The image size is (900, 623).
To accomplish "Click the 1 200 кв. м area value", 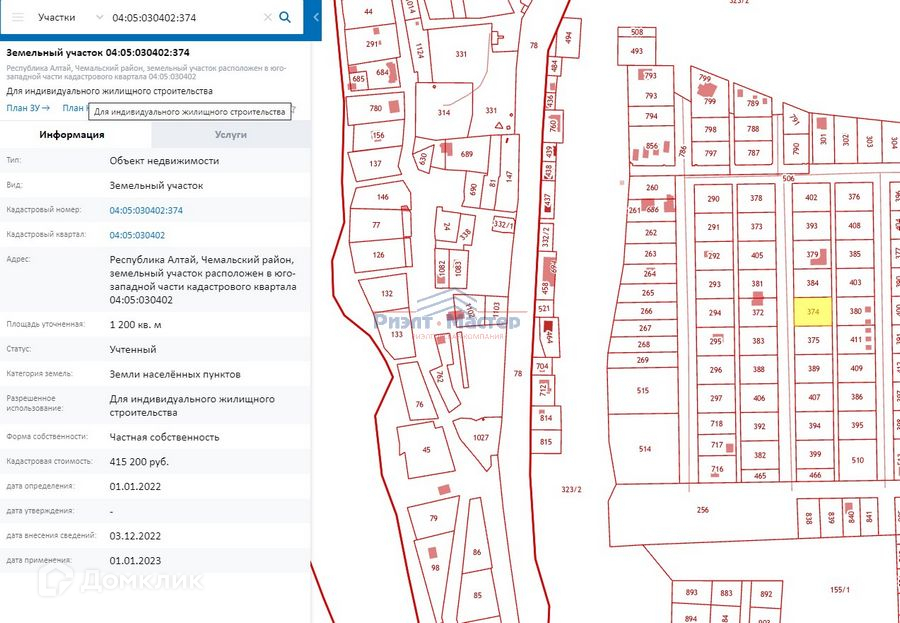I will pos(135,325).
